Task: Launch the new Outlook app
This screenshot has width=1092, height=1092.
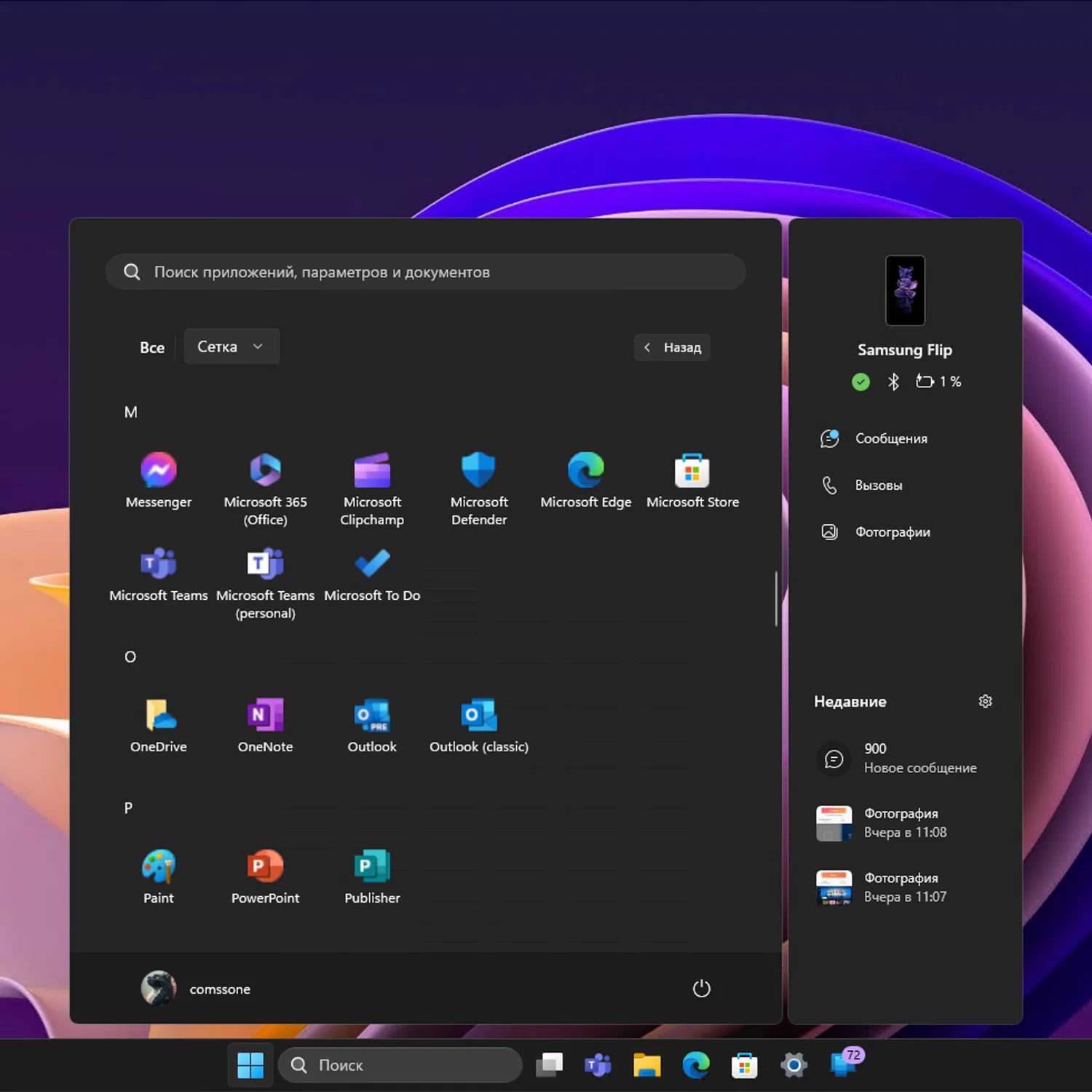Action: click(x=372, y=725)
